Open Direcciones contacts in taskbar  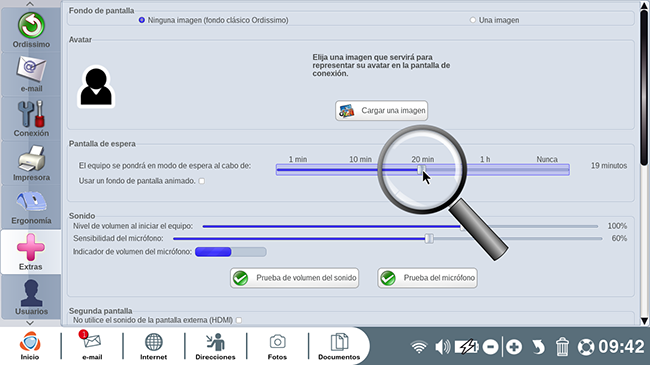tap(215, 346)
